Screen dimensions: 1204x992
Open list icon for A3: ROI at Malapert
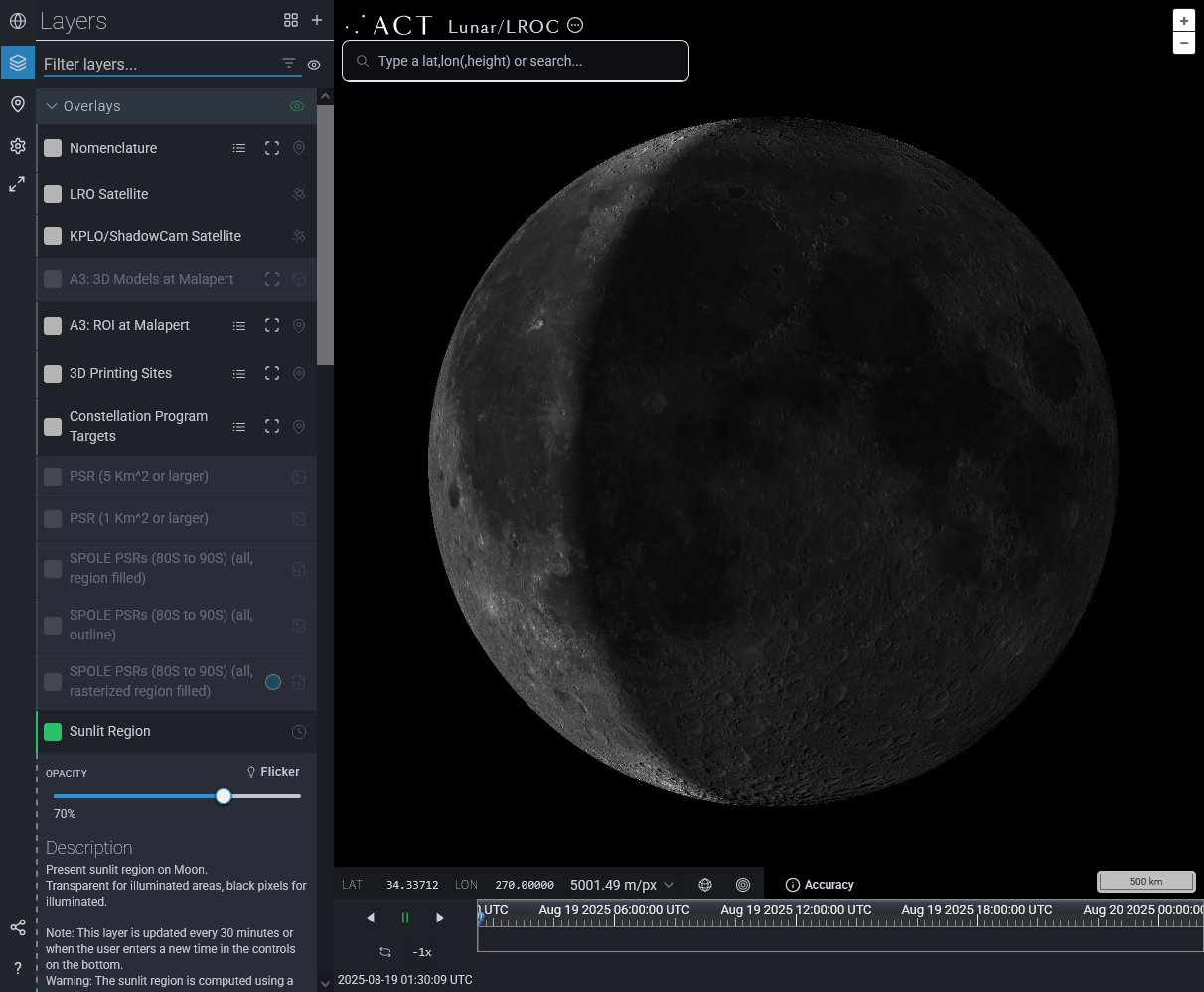click(x=239, y=325)
